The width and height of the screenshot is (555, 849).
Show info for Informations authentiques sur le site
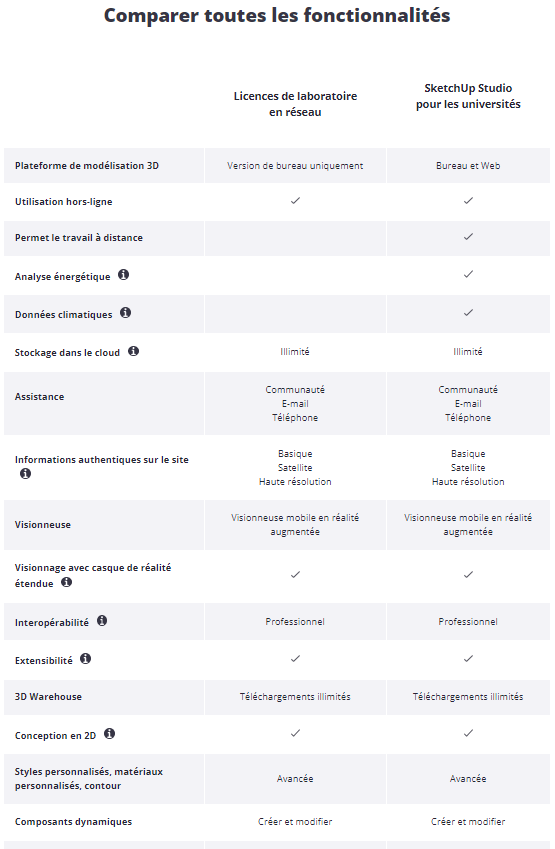(x=25, y=473)
